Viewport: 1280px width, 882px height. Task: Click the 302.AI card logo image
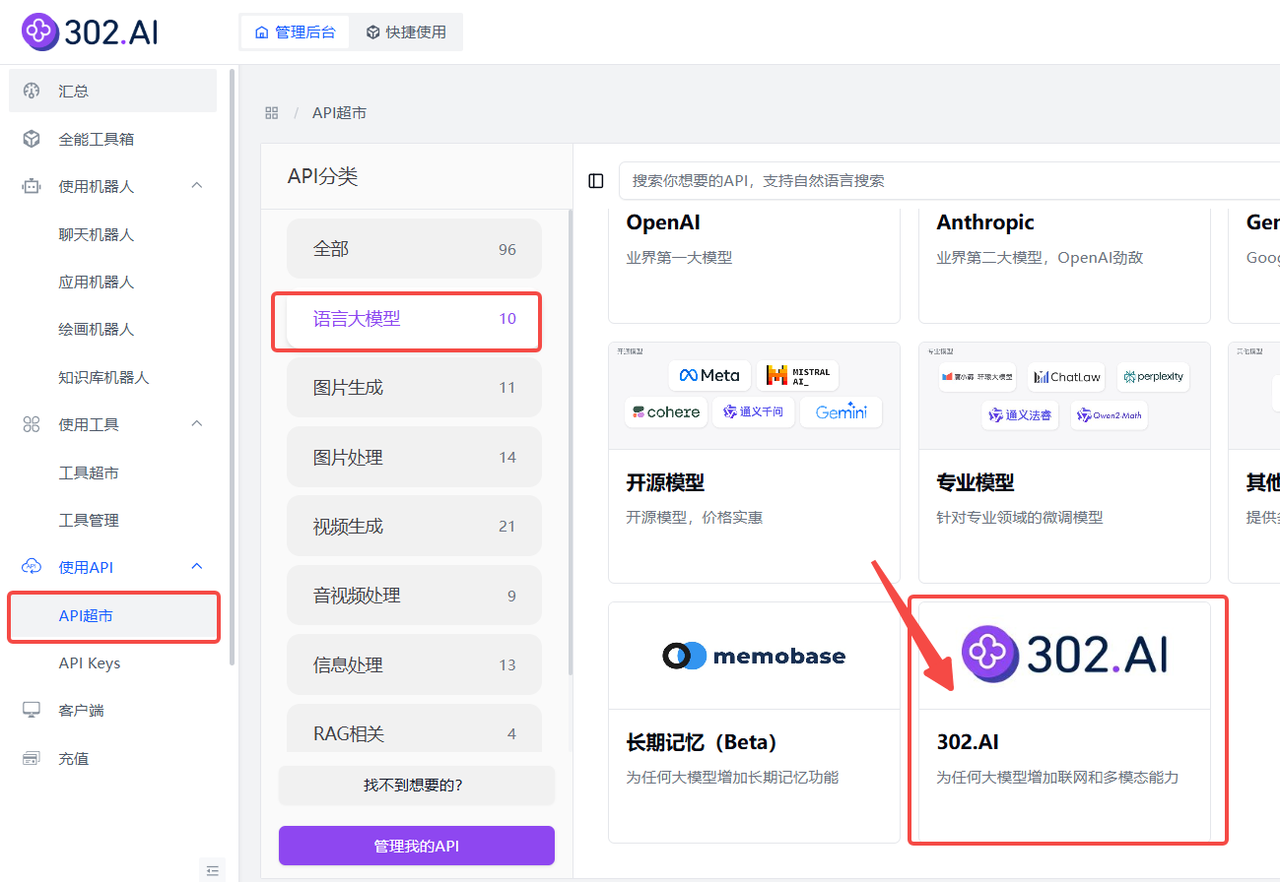pos(1064,653)
